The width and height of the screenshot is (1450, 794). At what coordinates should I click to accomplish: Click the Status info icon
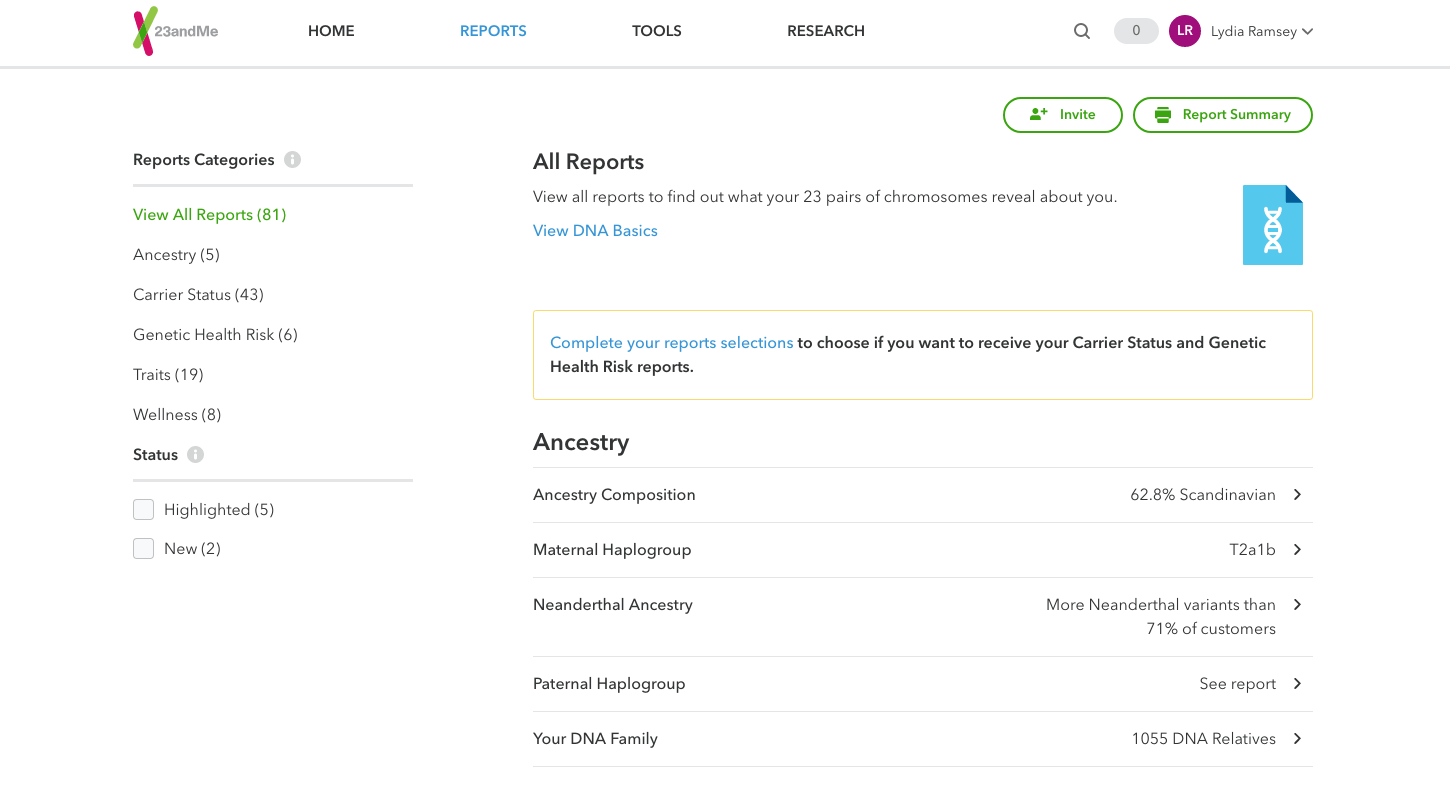tap(196, 455)
